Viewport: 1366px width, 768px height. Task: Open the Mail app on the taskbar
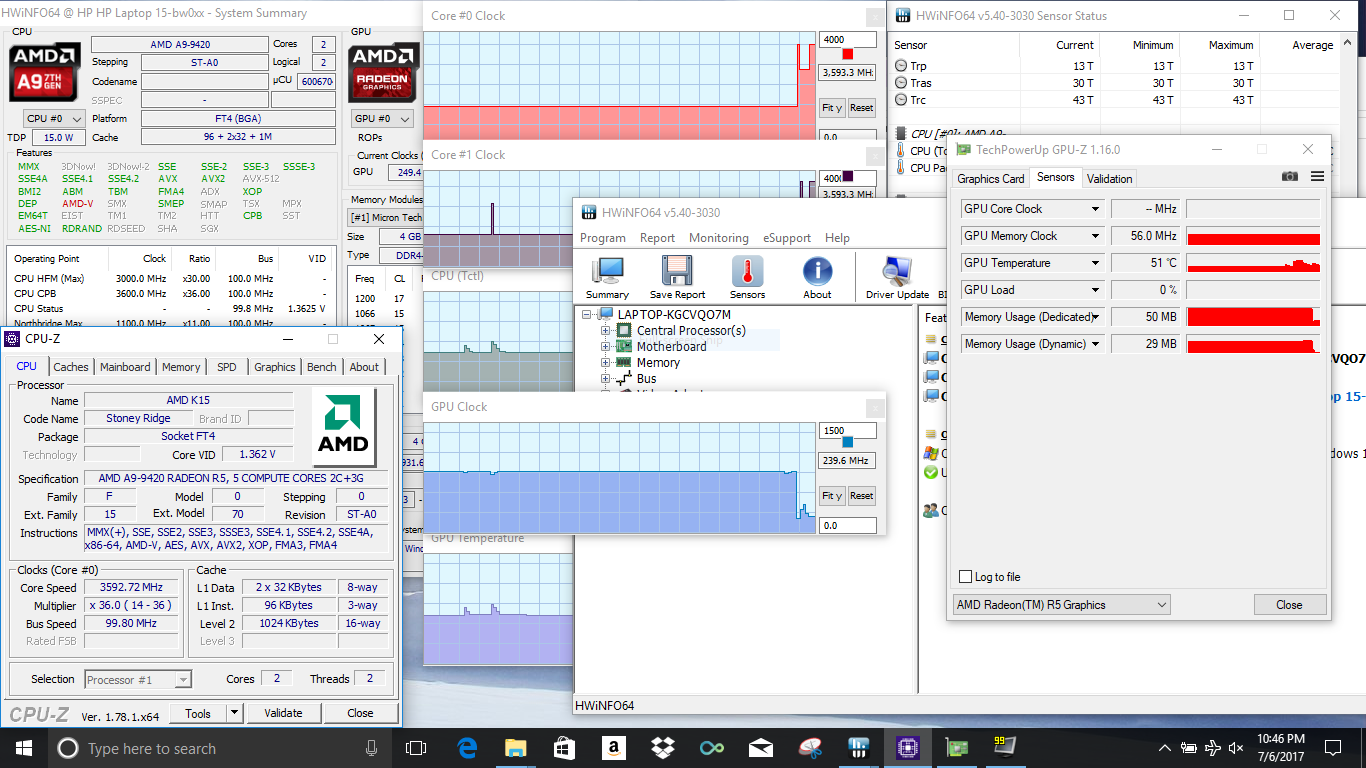click(760, 748)
